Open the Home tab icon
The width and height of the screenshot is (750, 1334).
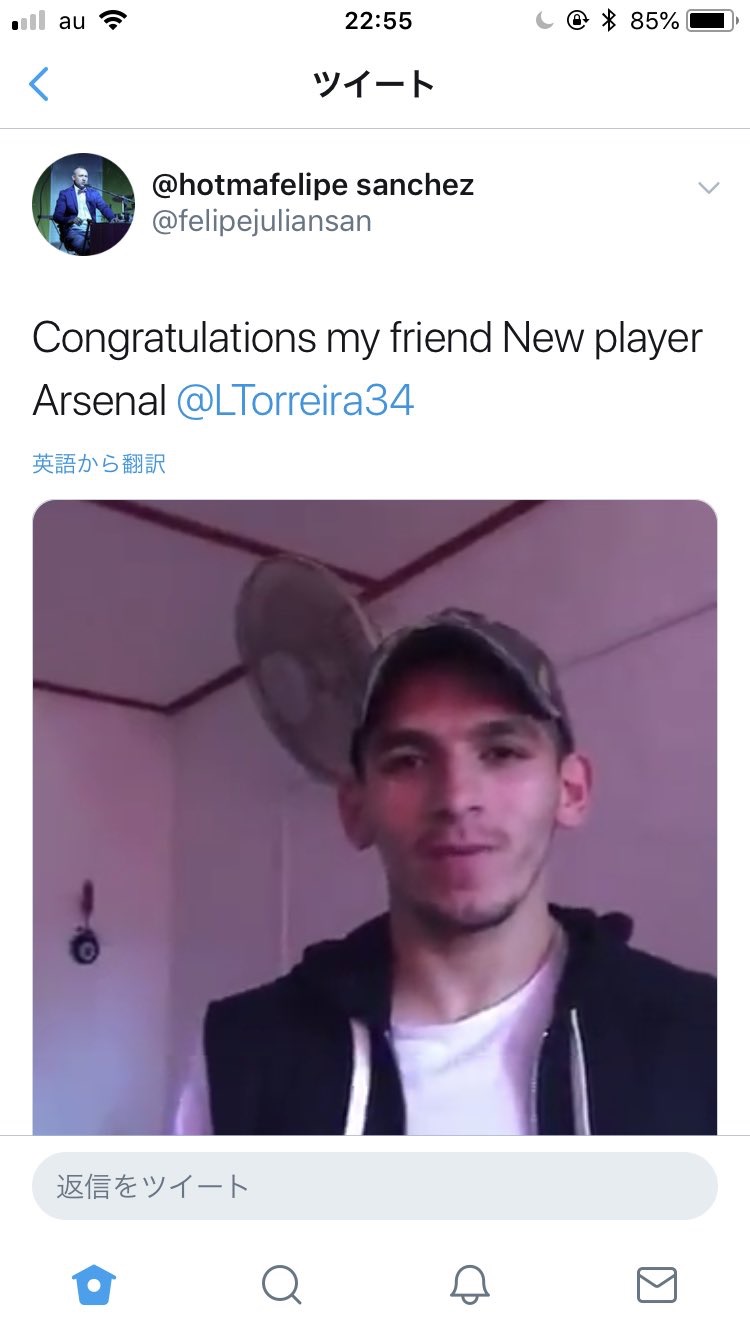[95, 1284]
